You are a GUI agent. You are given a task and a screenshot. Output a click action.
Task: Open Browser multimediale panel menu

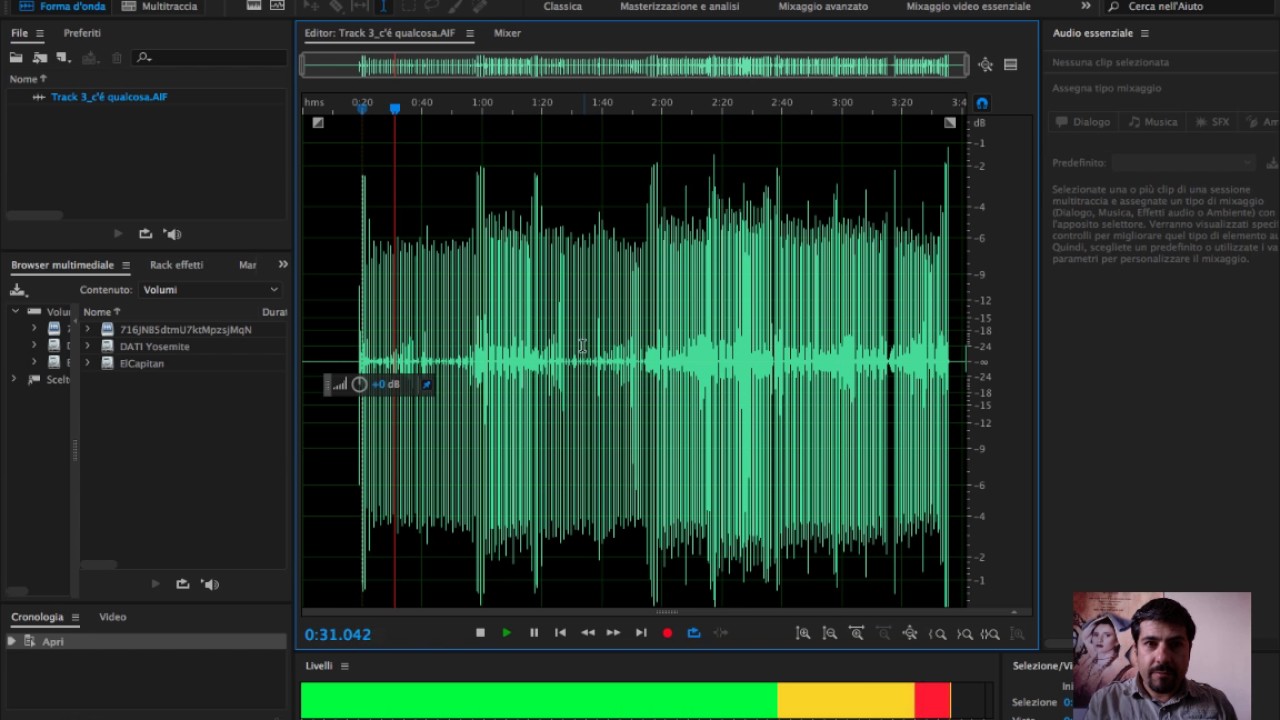coord(126,265)
